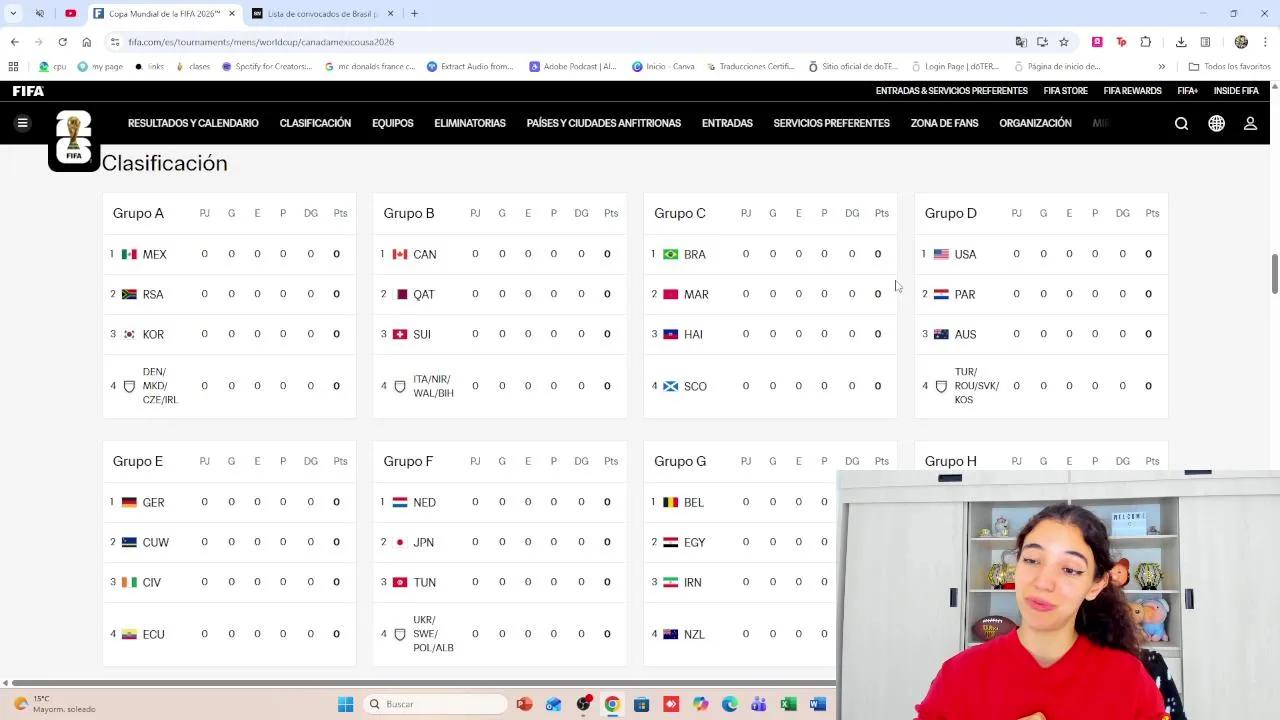1280x720 pixels.
Task: Click the World Cup 2026 trophy logo
Action: coord(74,140)
